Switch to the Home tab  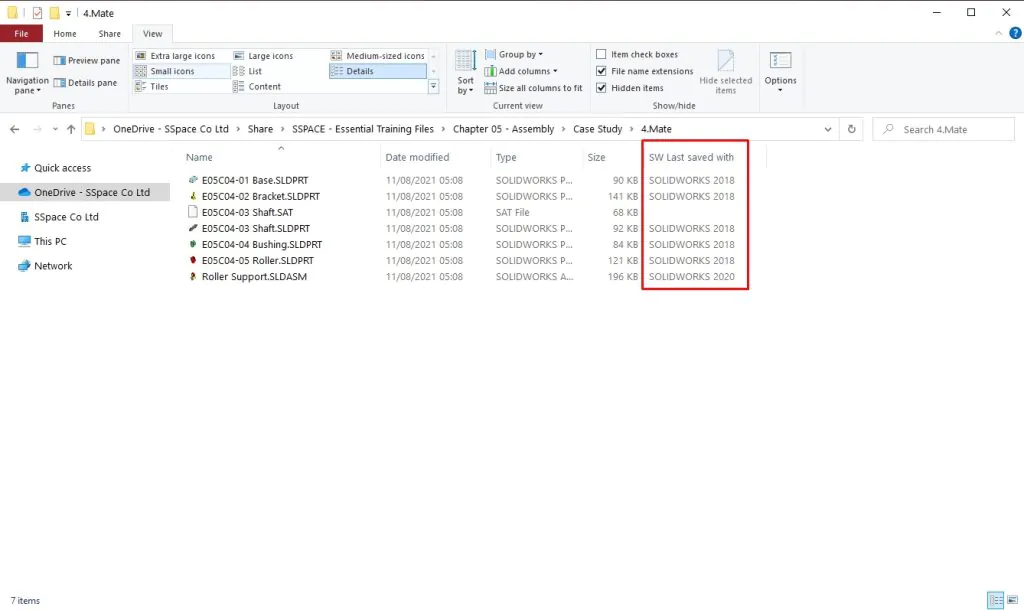click(65, 33)
